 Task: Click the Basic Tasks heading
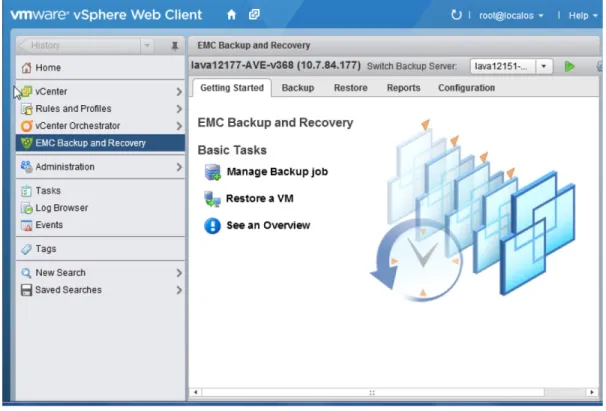click(232, 150)
